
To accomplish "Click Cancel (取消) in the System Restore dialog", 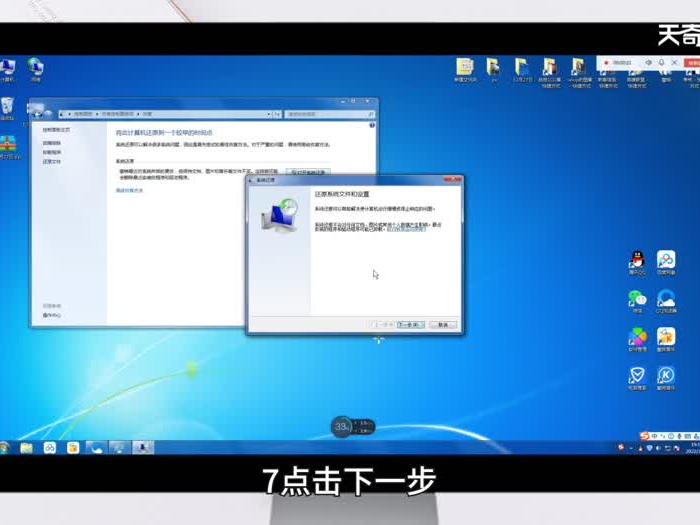I will click(x=443, y=325).
